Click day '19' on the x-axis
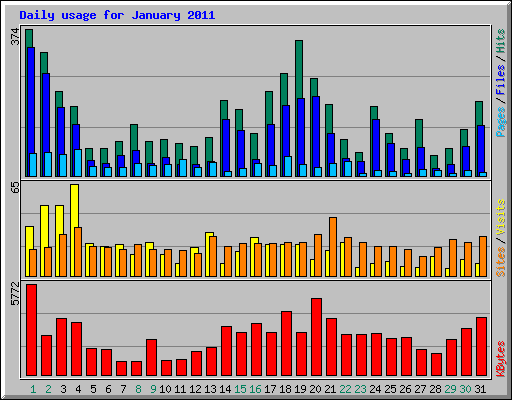Screen dimensions: 512x400 pos(300,389)
